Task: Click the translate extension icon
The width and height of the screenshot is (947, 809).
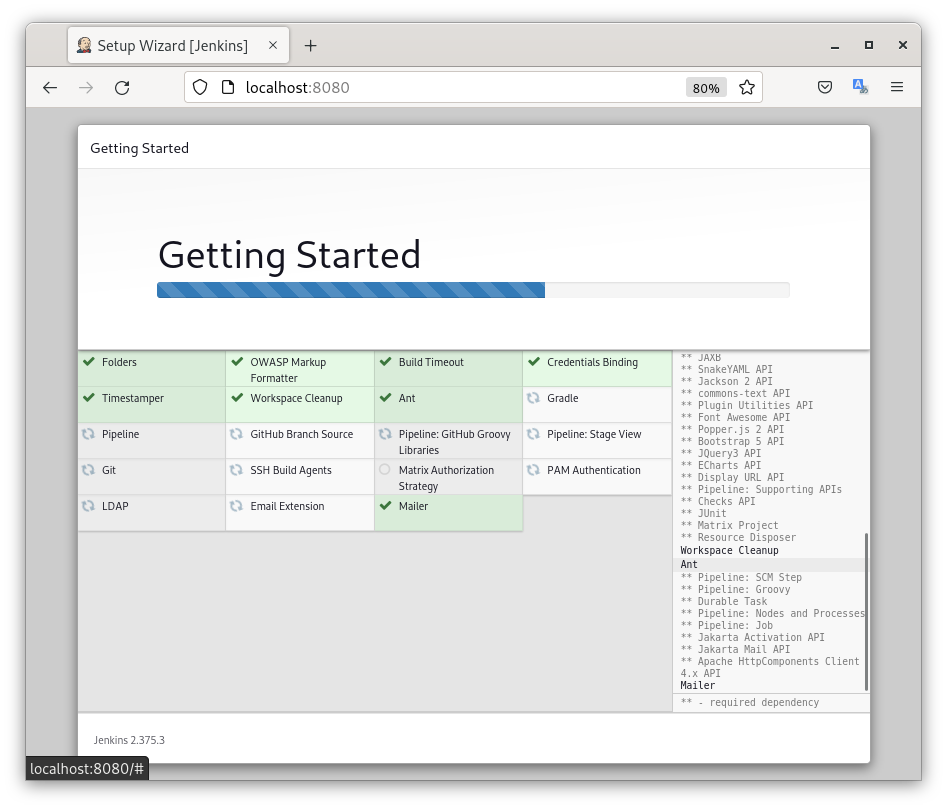Action: coord(860,88)
